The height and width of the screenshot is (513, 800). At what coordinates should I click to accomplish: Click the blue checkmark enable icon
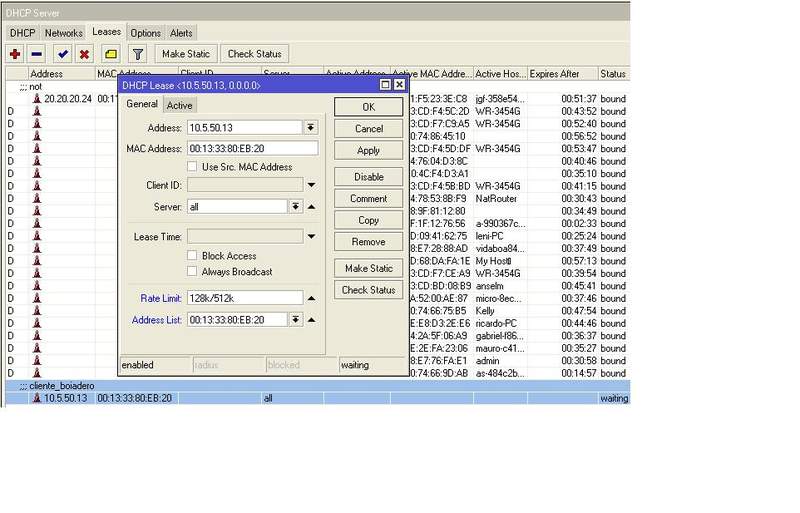(x=63, y=54)
